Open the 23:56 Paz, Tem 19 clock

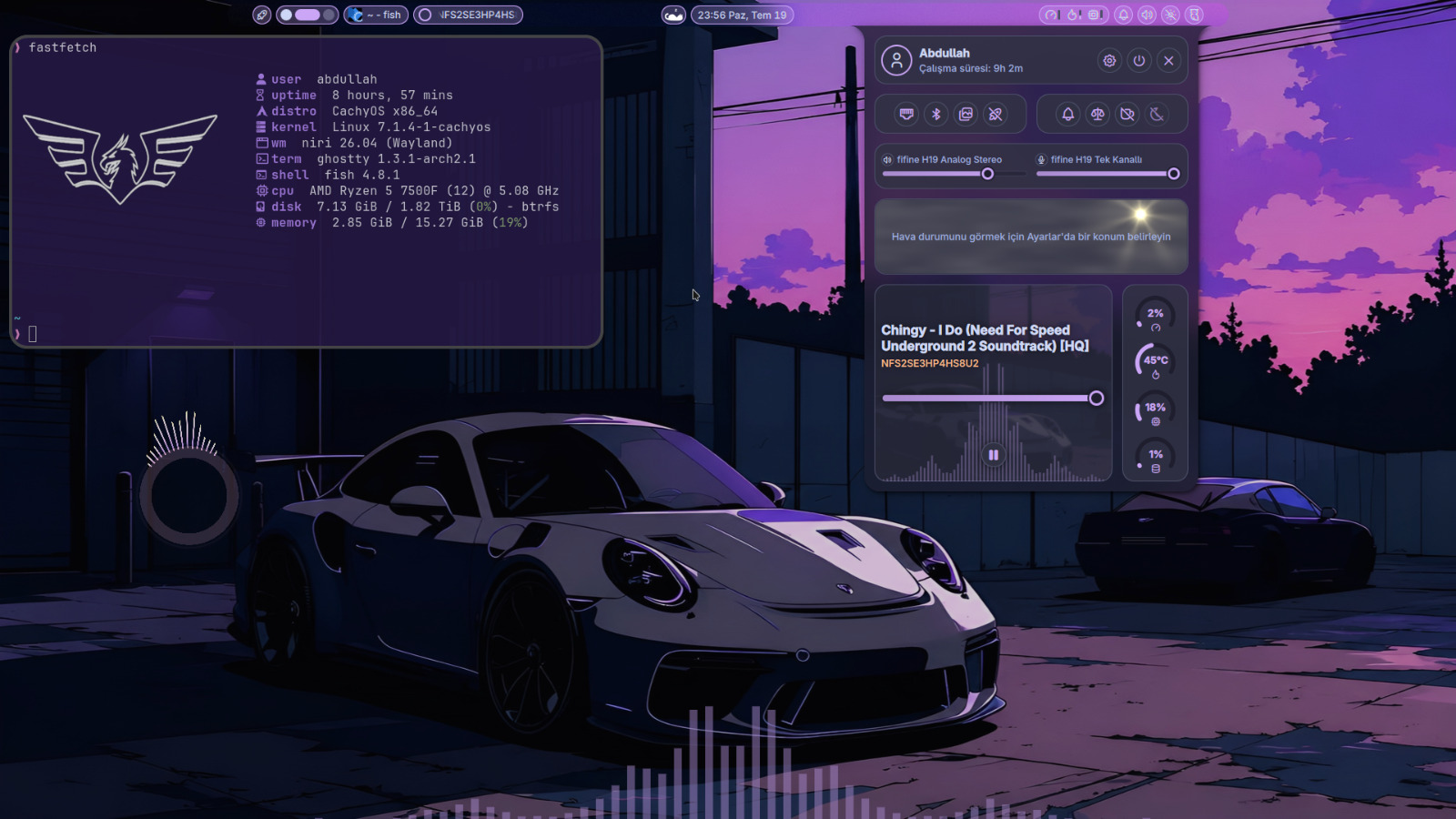pyautogui.click(x=742, y=15)
